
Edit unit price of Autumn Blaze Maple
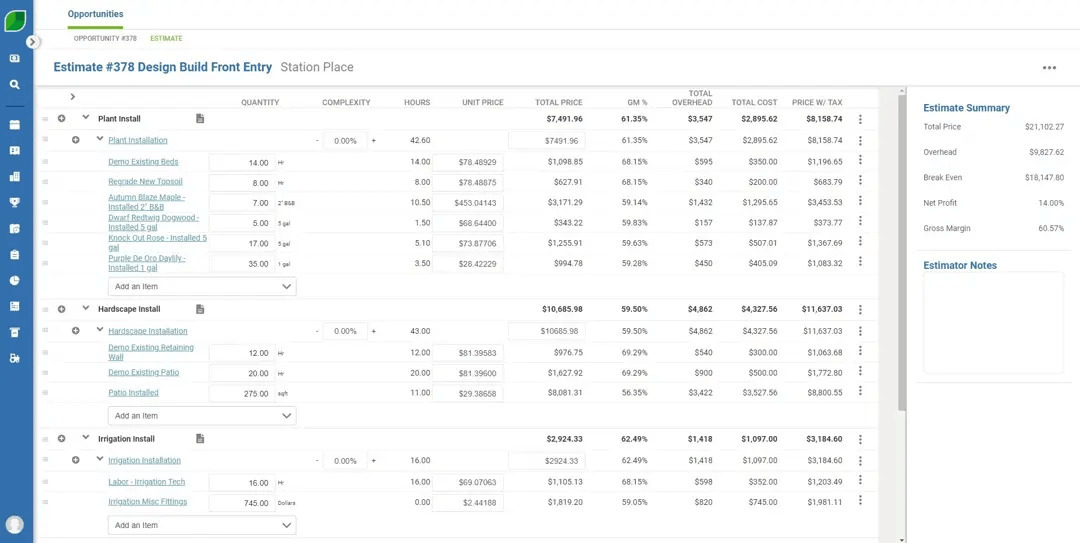click(x=468, y=203)
